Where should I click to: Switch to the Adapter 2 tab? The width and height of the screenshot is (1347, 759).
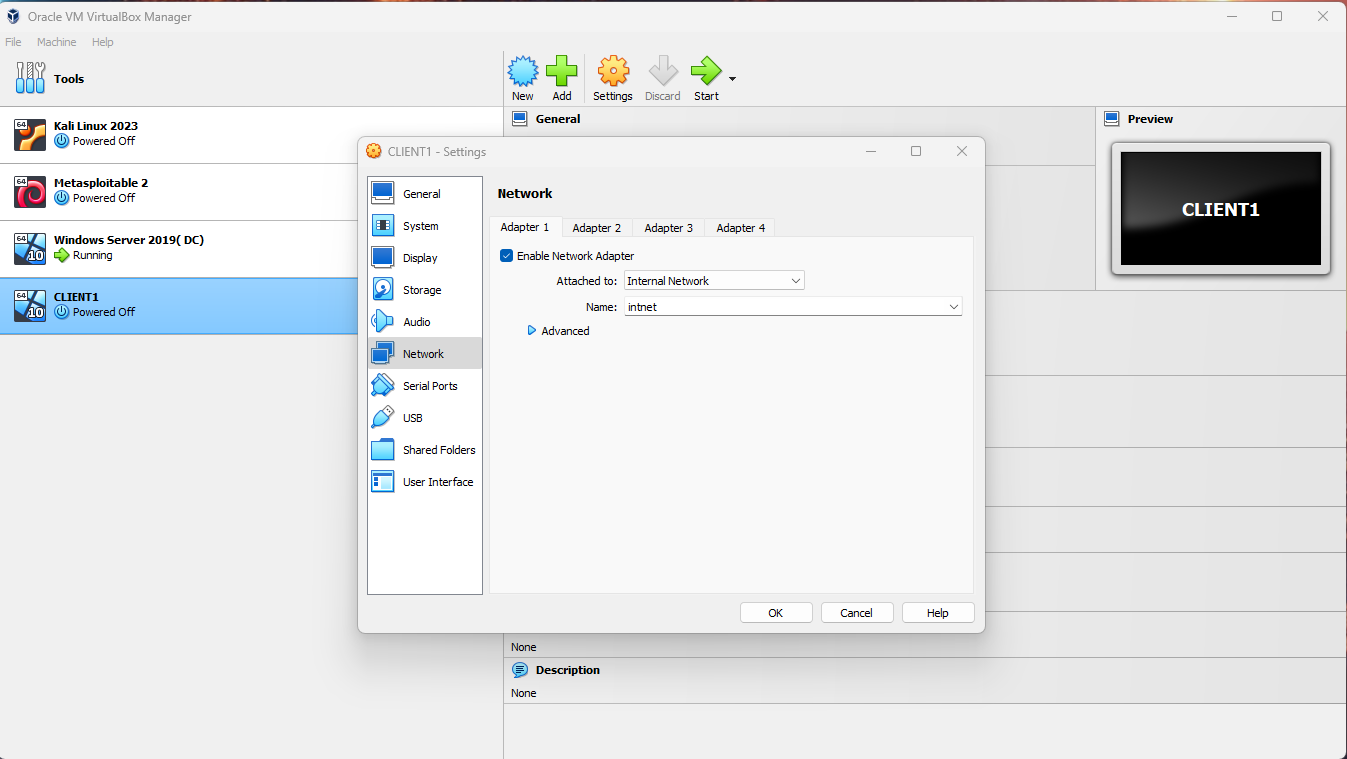pyautogui.click(x=597, y=228)
